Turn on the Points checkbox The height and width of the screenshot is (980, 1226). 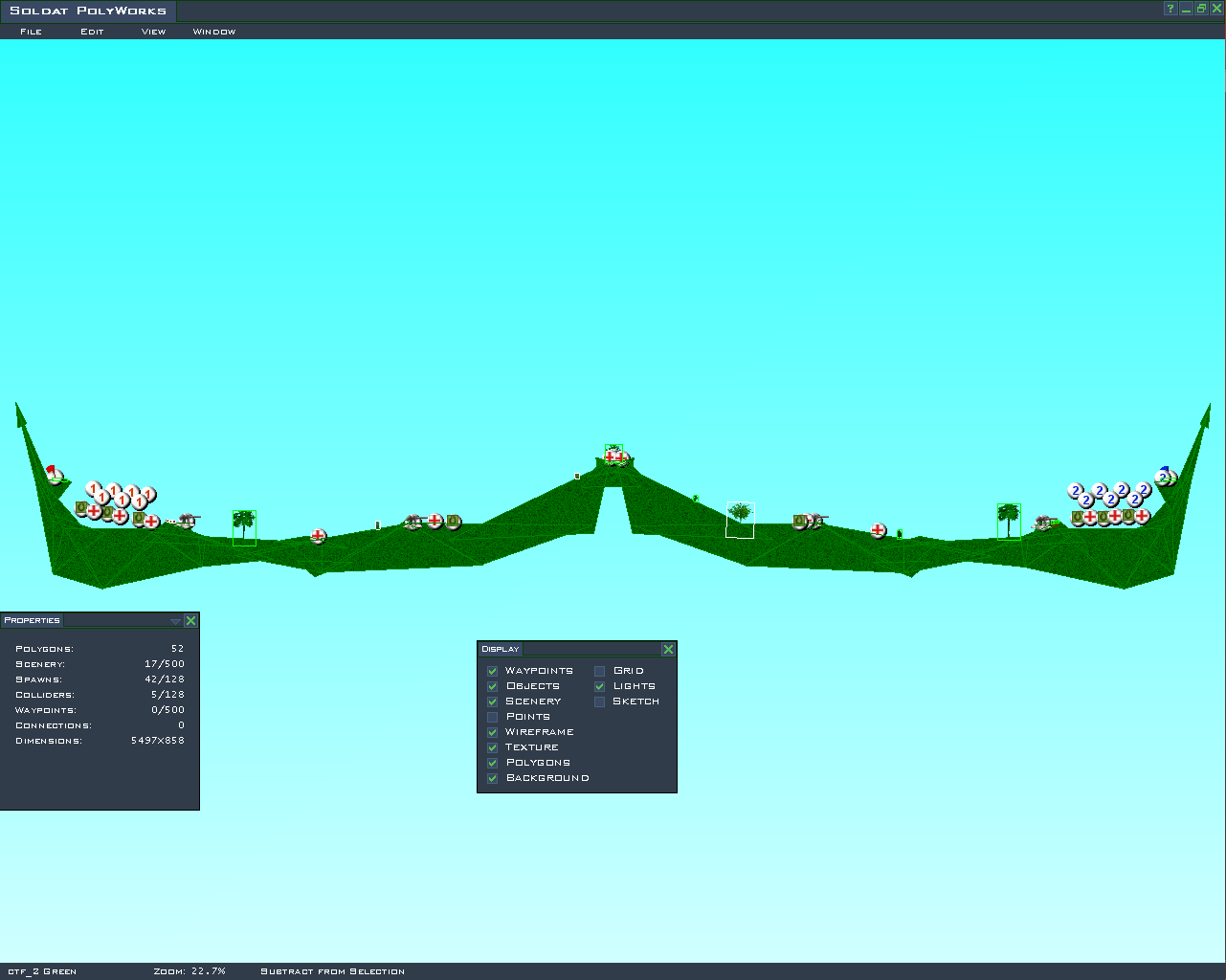[x=493, y=717]
